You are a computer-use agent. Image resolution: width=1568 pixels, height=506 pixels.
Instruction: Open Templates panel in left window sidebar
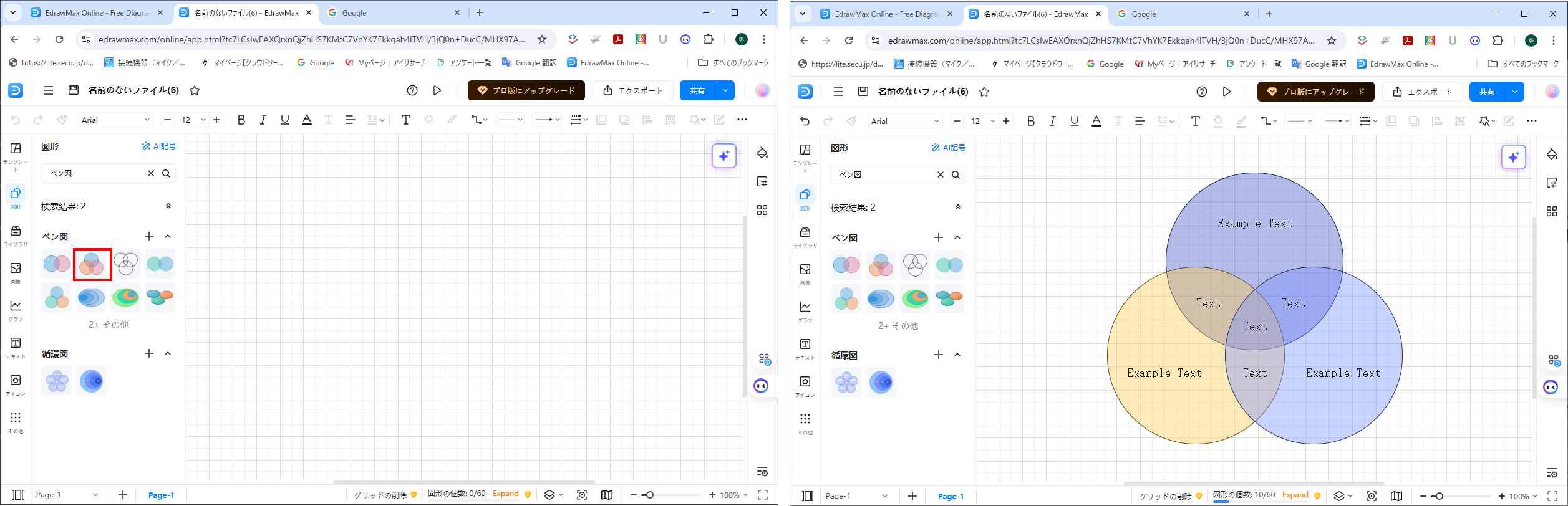(16, 156)
